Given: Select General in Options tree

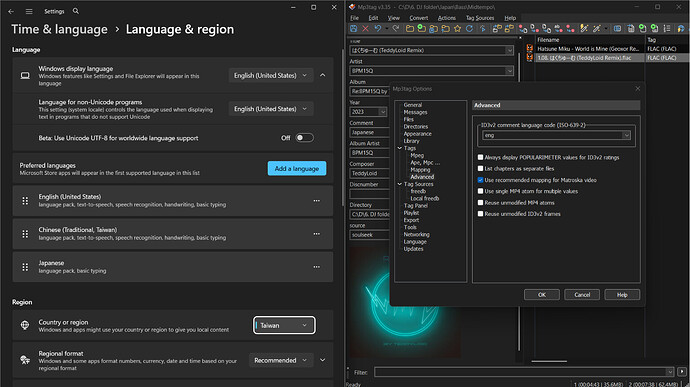Looking at the screenshot, I should coord(413,105).
